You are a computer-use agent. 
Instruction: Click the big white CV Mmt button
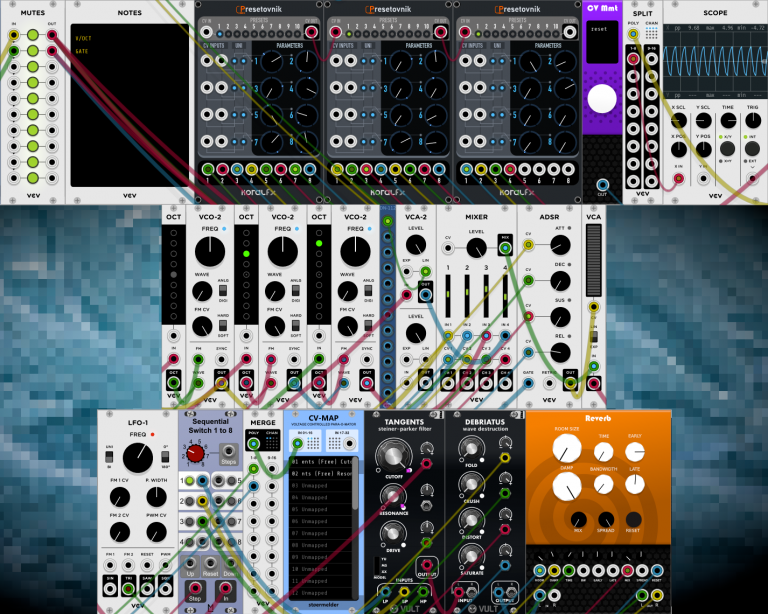[x=602, y=98]
